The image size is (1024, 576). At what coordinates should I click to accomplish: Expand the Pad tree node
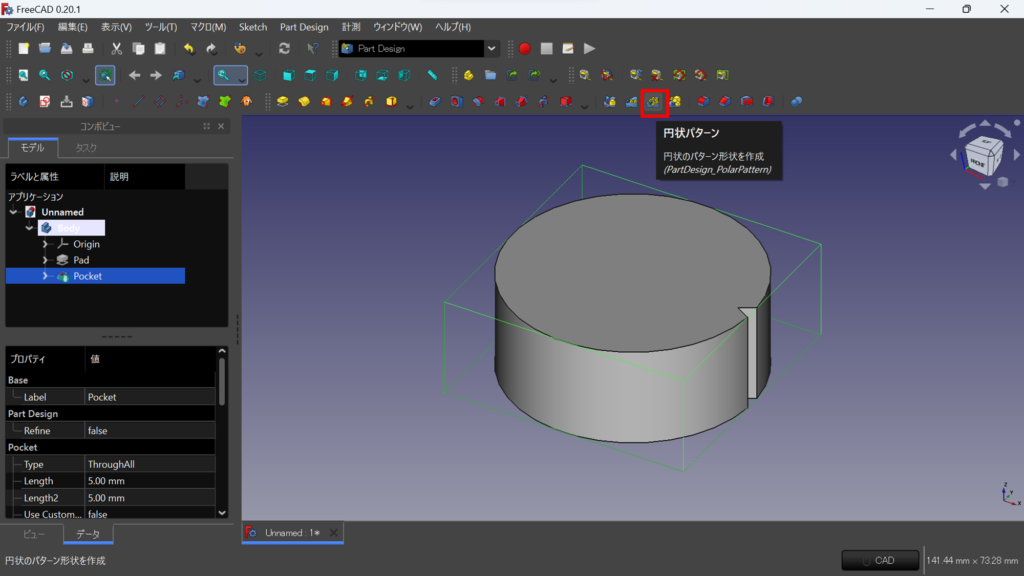45,260
